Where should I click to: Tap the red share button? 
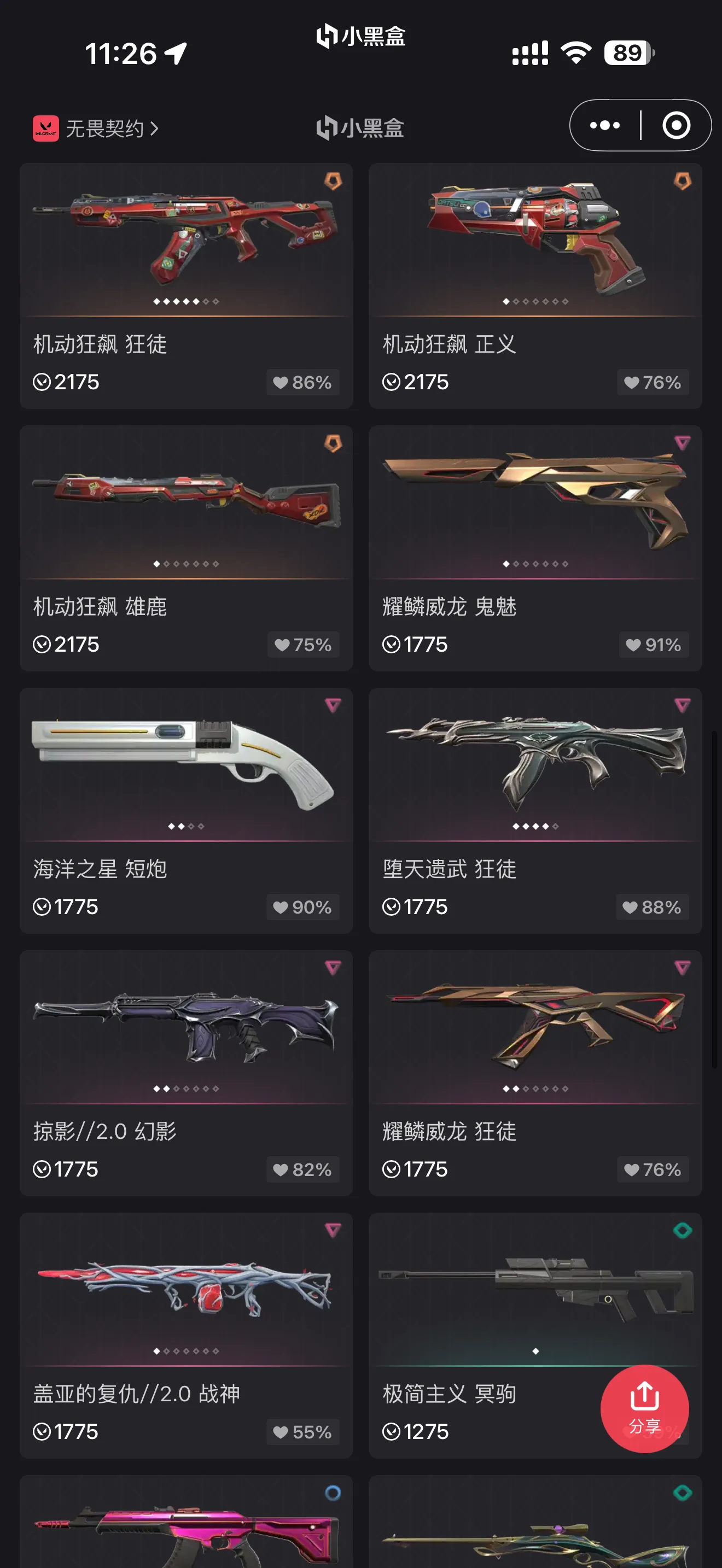(x=644, y=1408)
